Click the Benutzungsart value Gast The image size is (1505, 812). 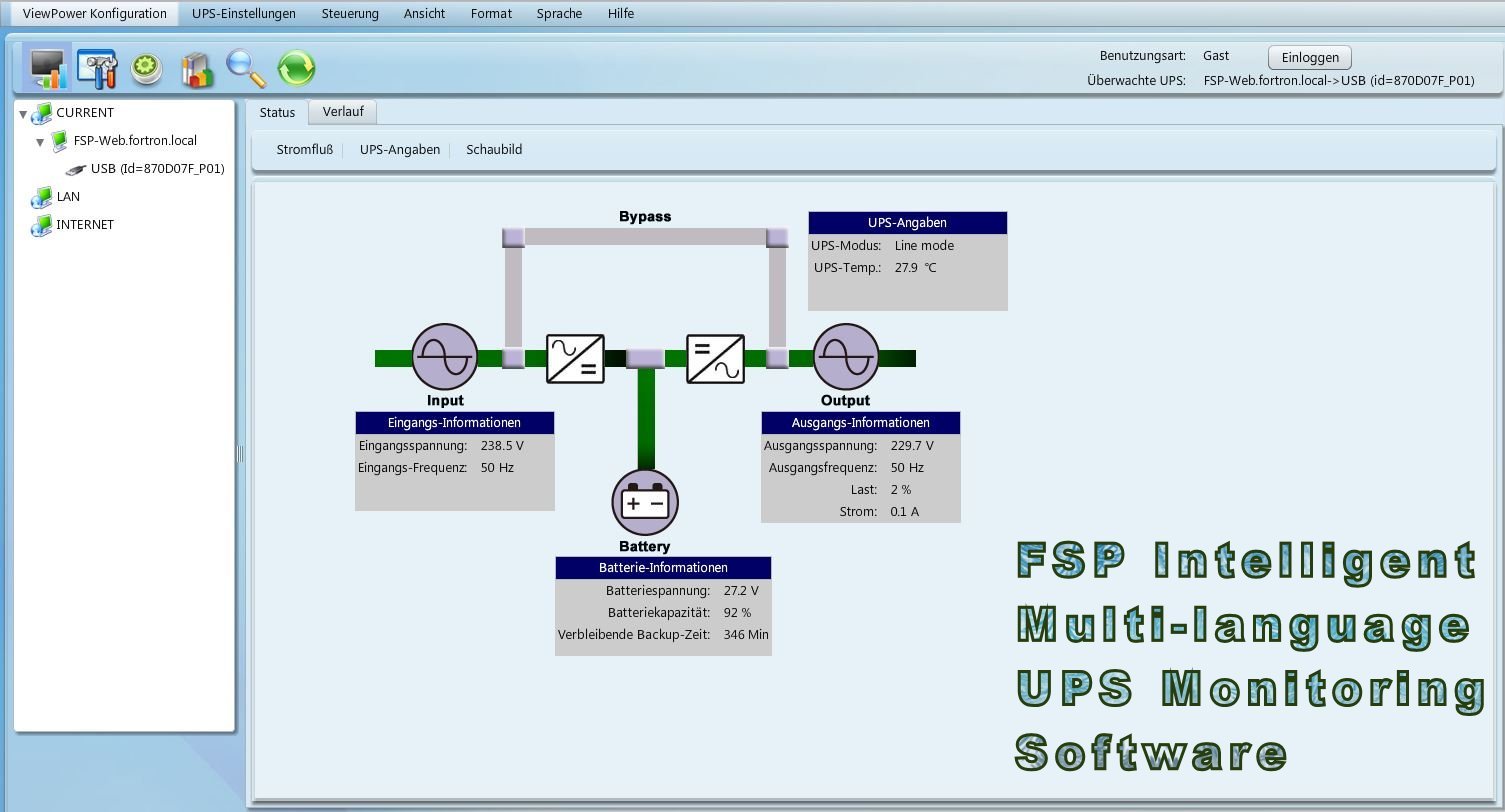click(1216, 56)
